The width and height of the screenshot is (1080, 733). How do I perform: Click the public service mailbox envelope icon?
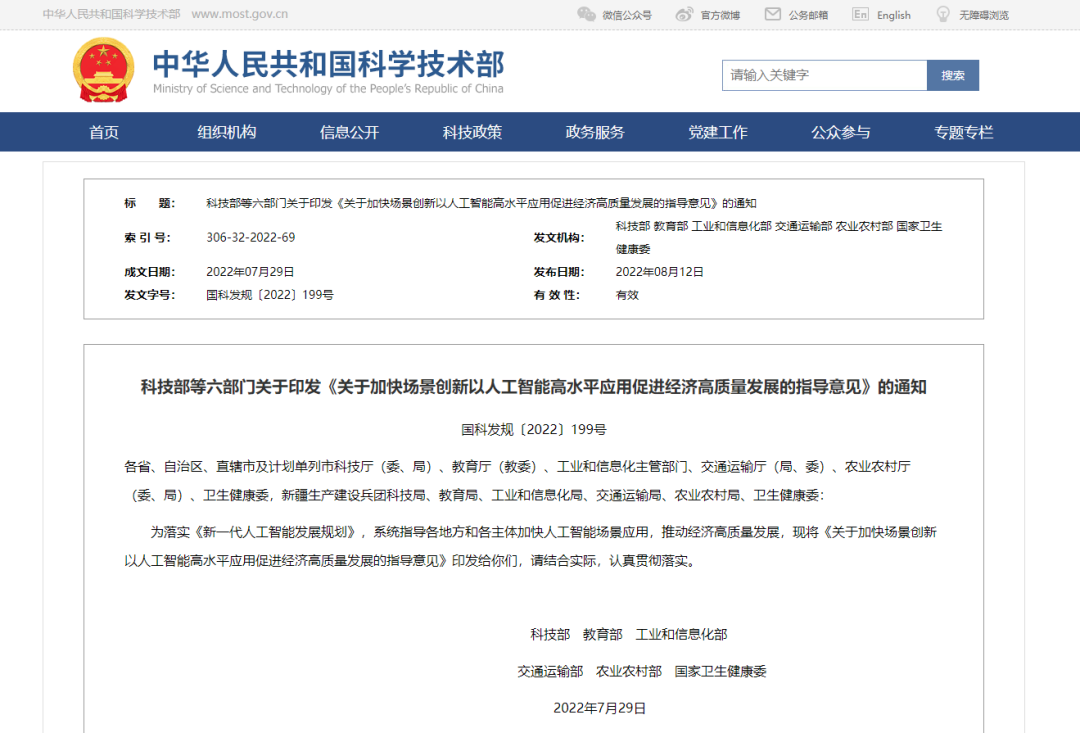(773, 14)
